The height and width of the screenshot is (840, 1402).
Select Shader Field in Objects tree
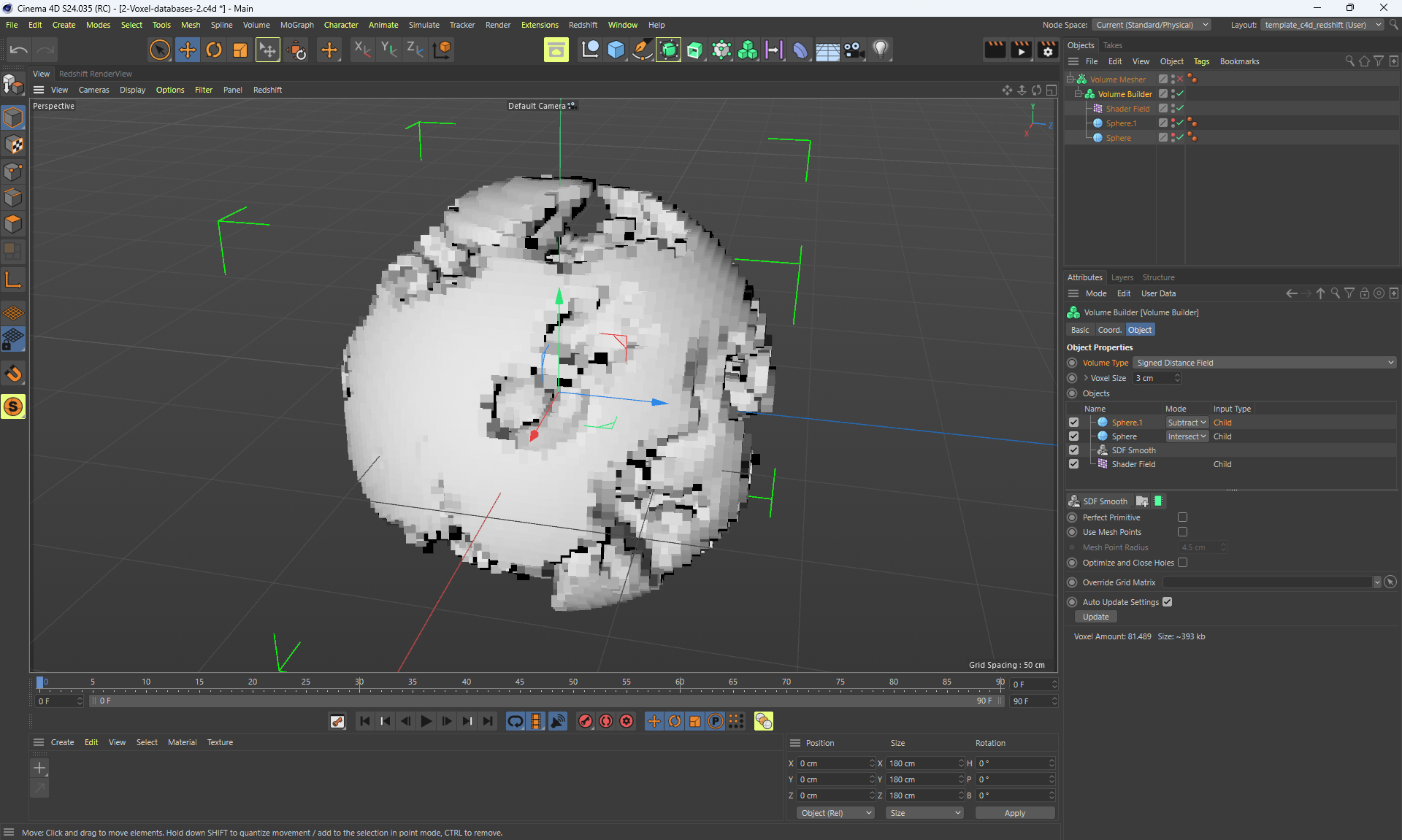click(x=1127, y=109)
